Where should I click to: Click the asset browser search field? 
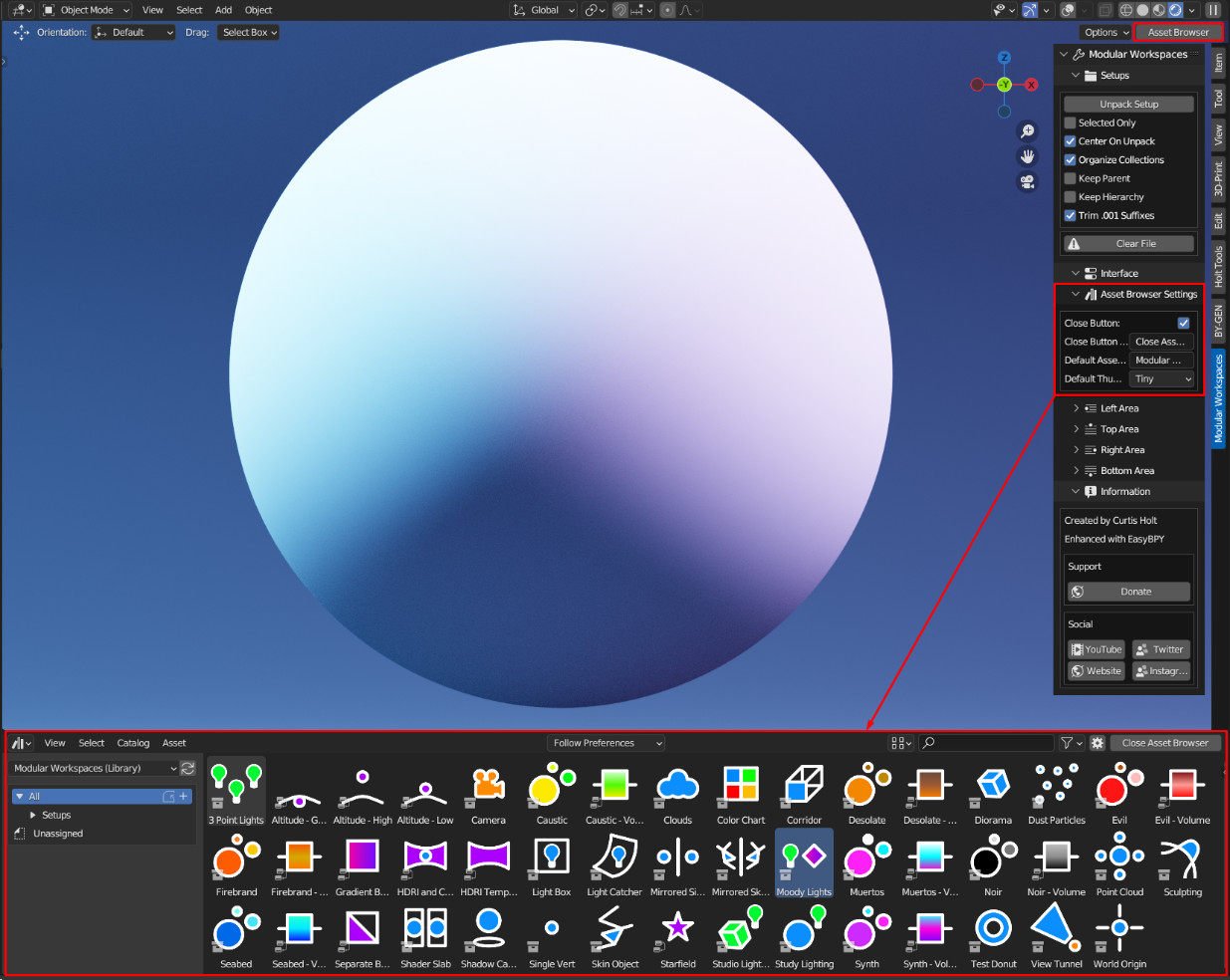pyautogui.click(x=986, y=743)
